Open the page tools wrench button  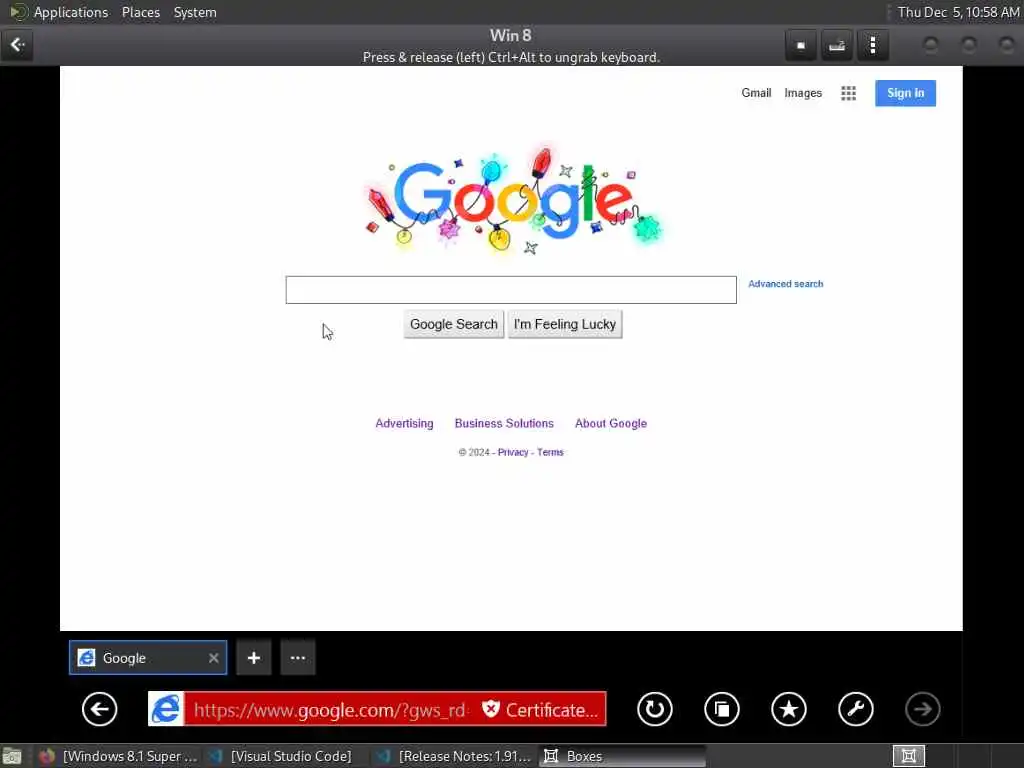coord(856,709)
